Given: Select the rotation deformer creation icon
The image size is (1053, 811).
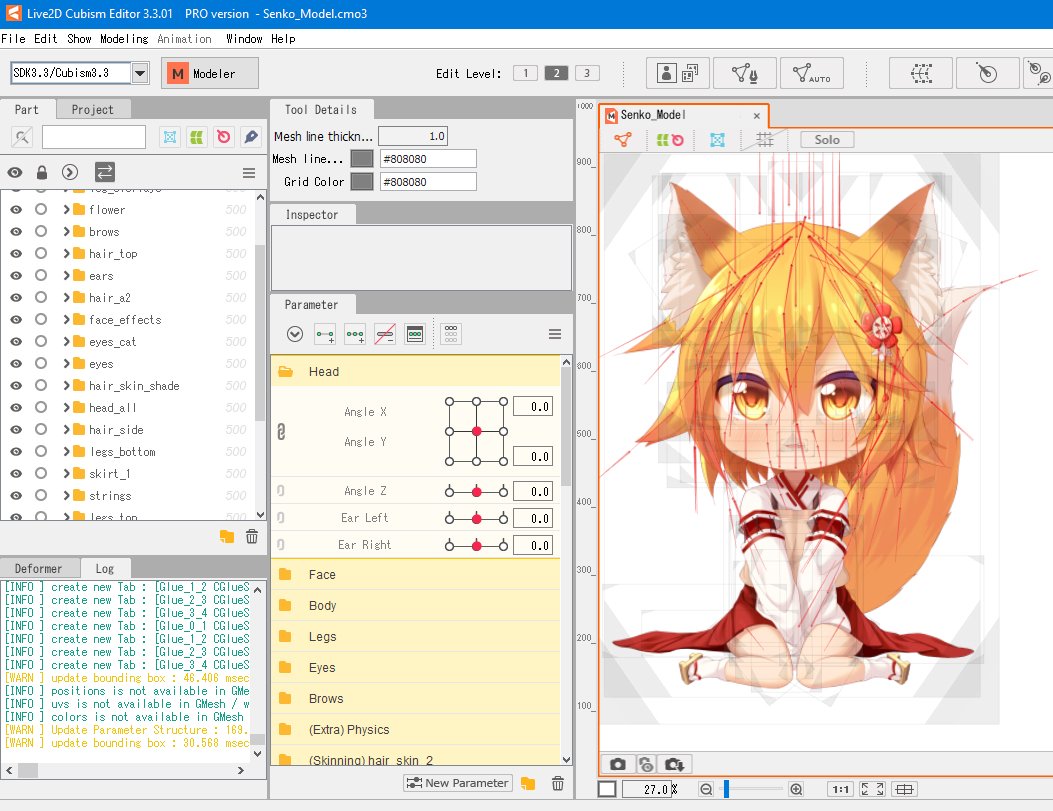Looking at the screenshot, I should coord(987,73).
